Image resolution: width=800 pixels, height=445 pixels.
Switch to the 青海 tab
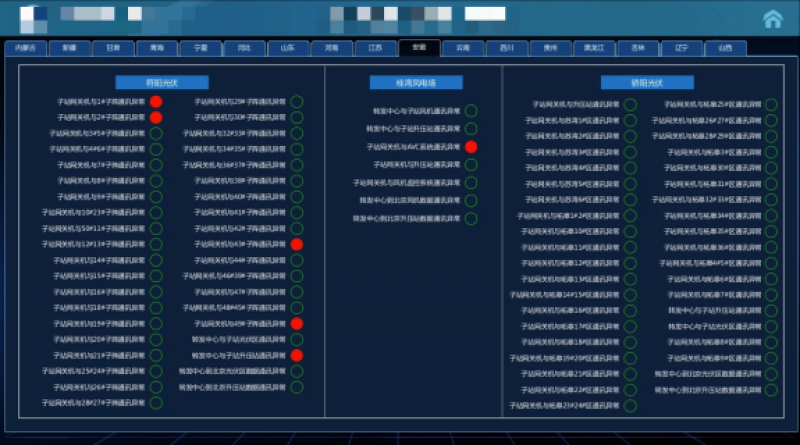click(x=157, y=48)
